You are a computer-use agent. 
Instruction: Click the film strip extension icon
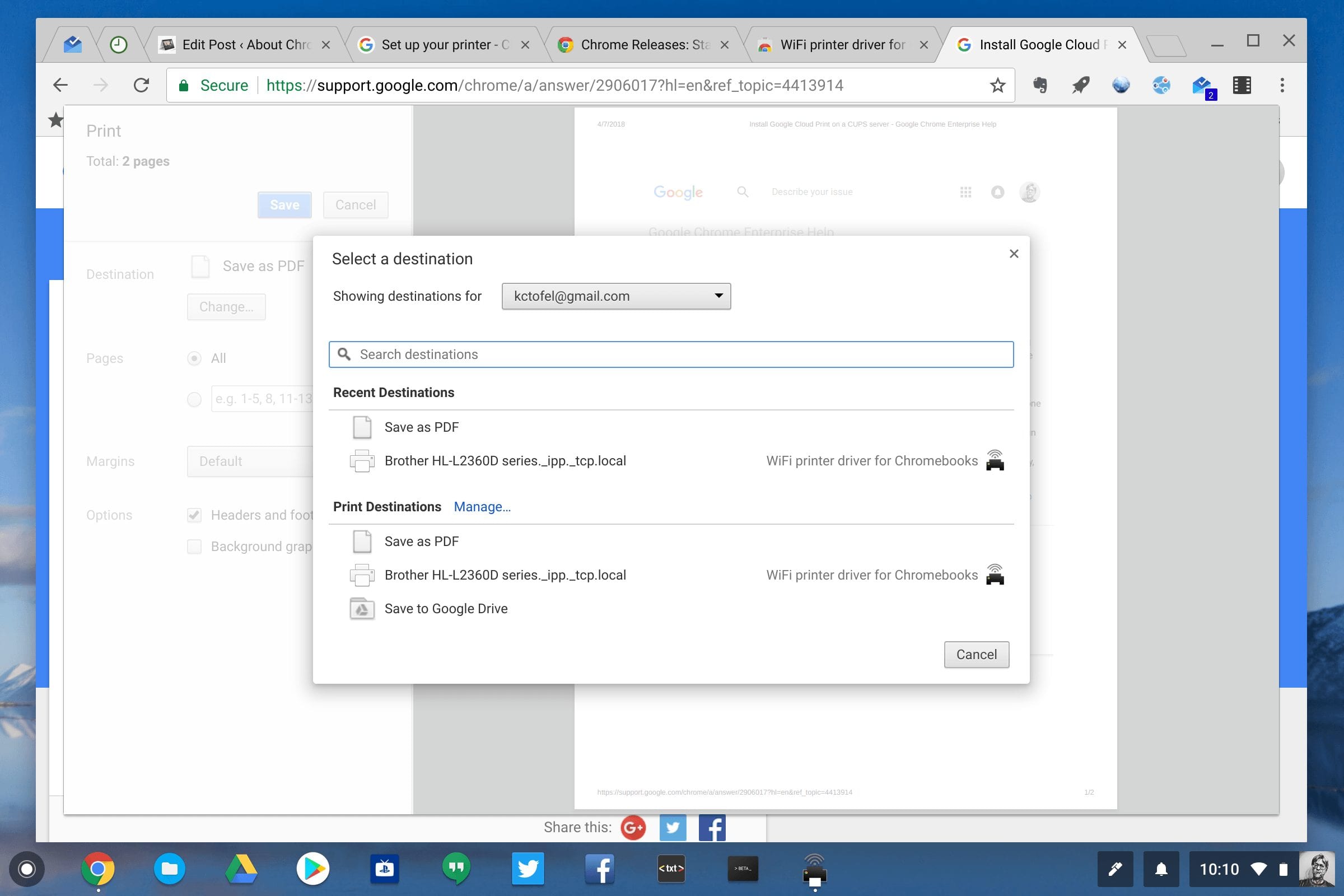(1242, 85)
